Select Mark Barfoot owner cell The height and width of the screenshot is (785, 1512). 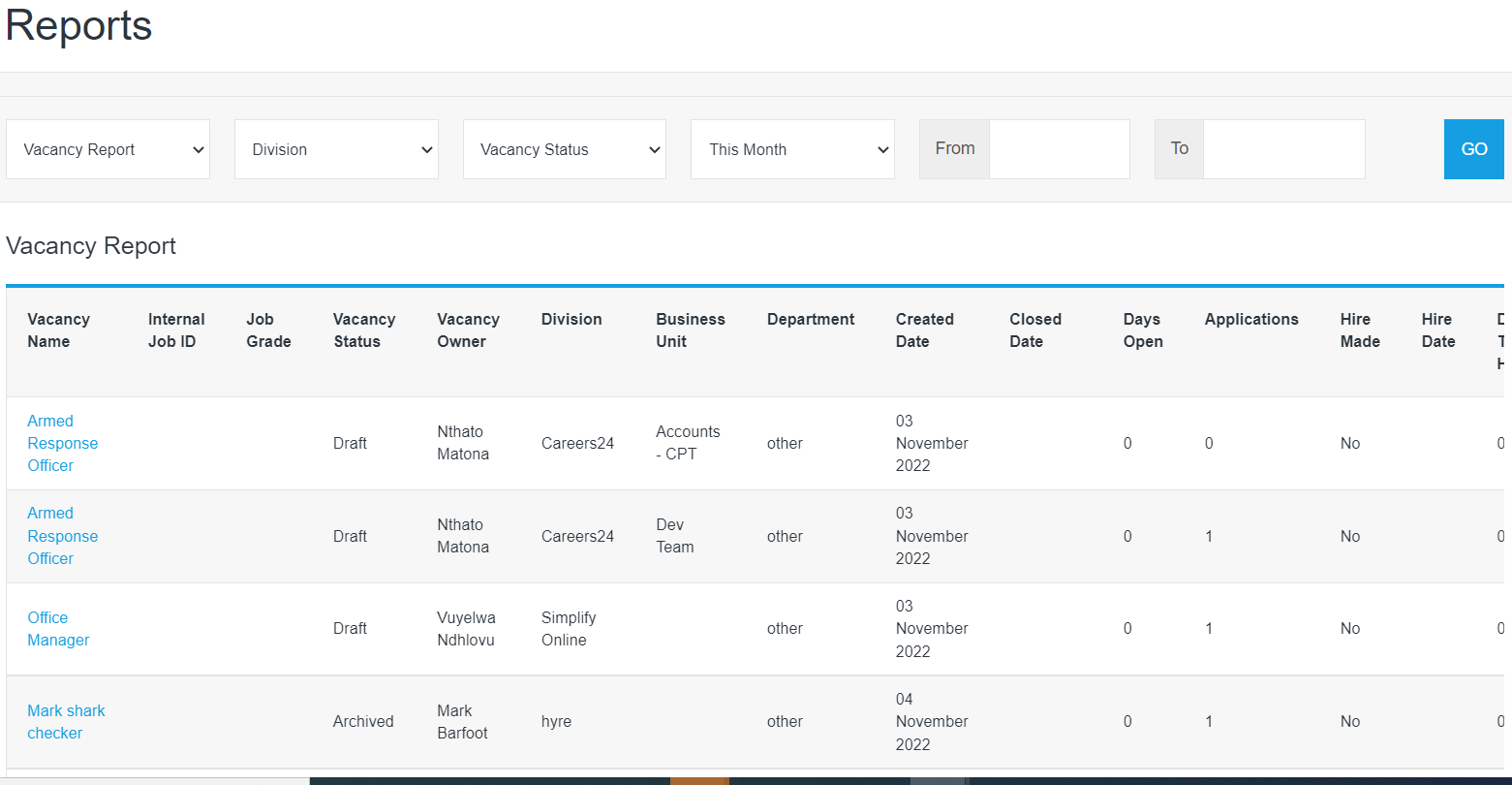(462, 722)
